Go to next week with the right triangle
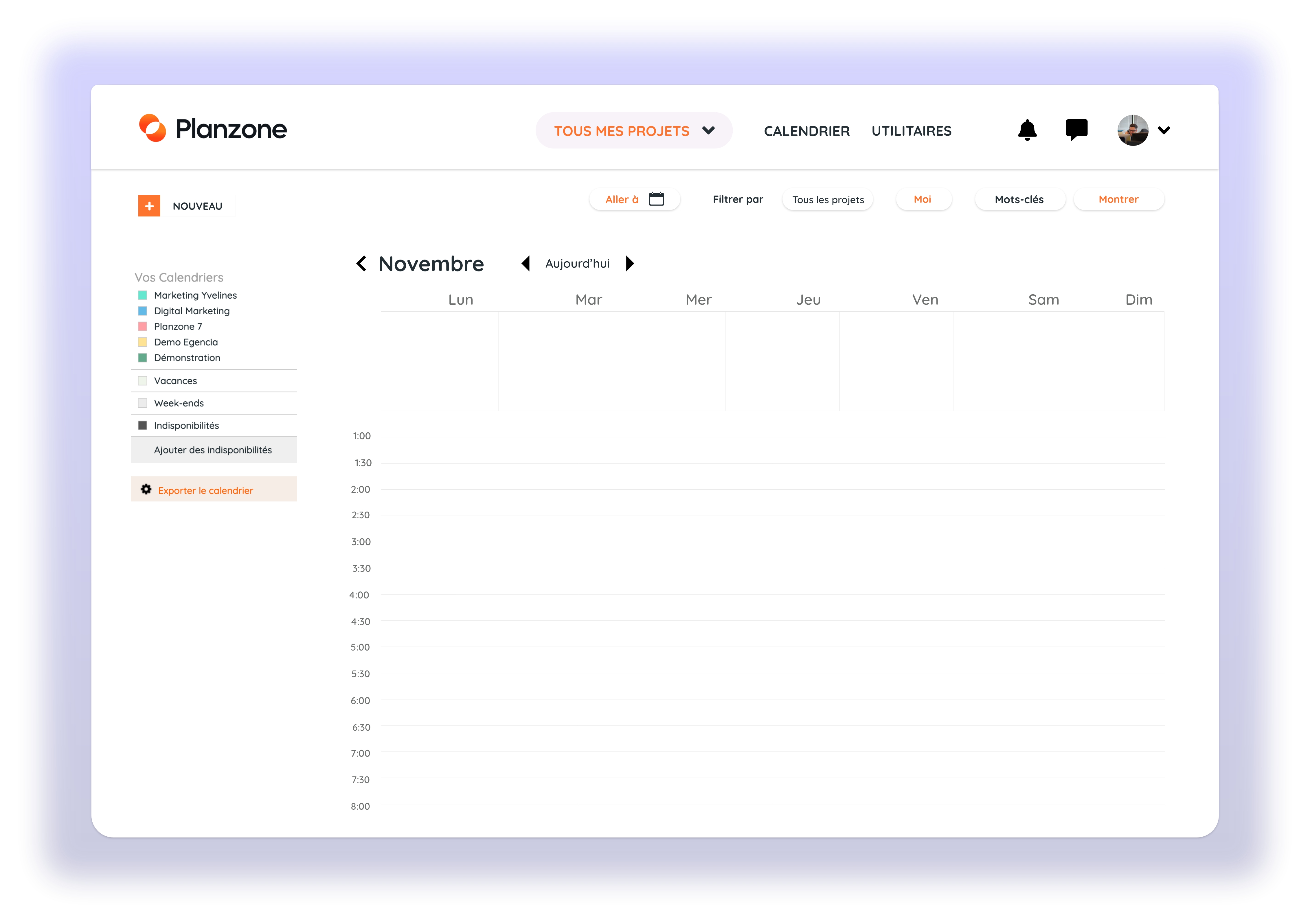Viewport: 1310px width, 924px height. click(630, 263)
